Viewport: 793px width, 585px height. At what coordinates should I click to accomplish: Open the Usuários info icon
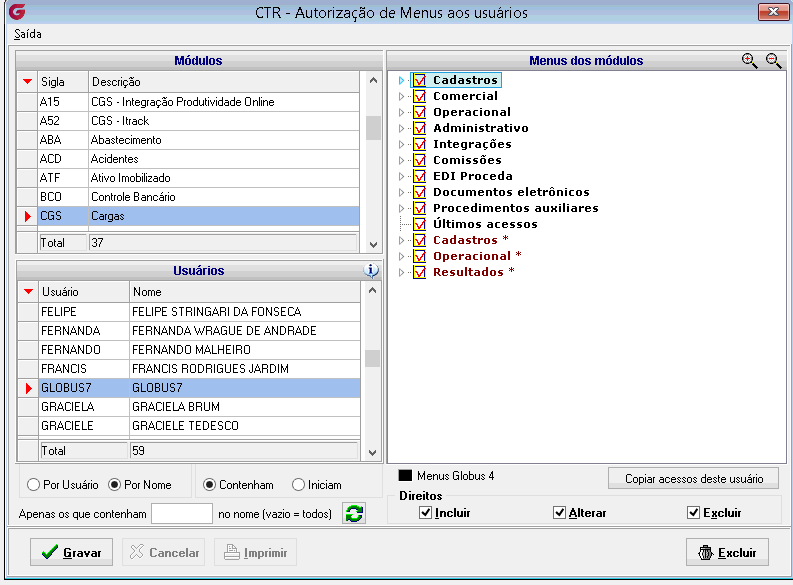pos(371,271)
